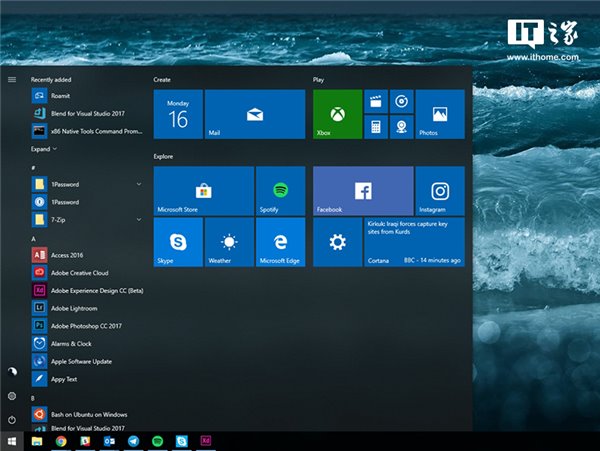The height and width of the screenshot is (451, 600).
Task: Open Google Chrome from the taskbar
Action: pyautogui.click(x=61, y=441)
